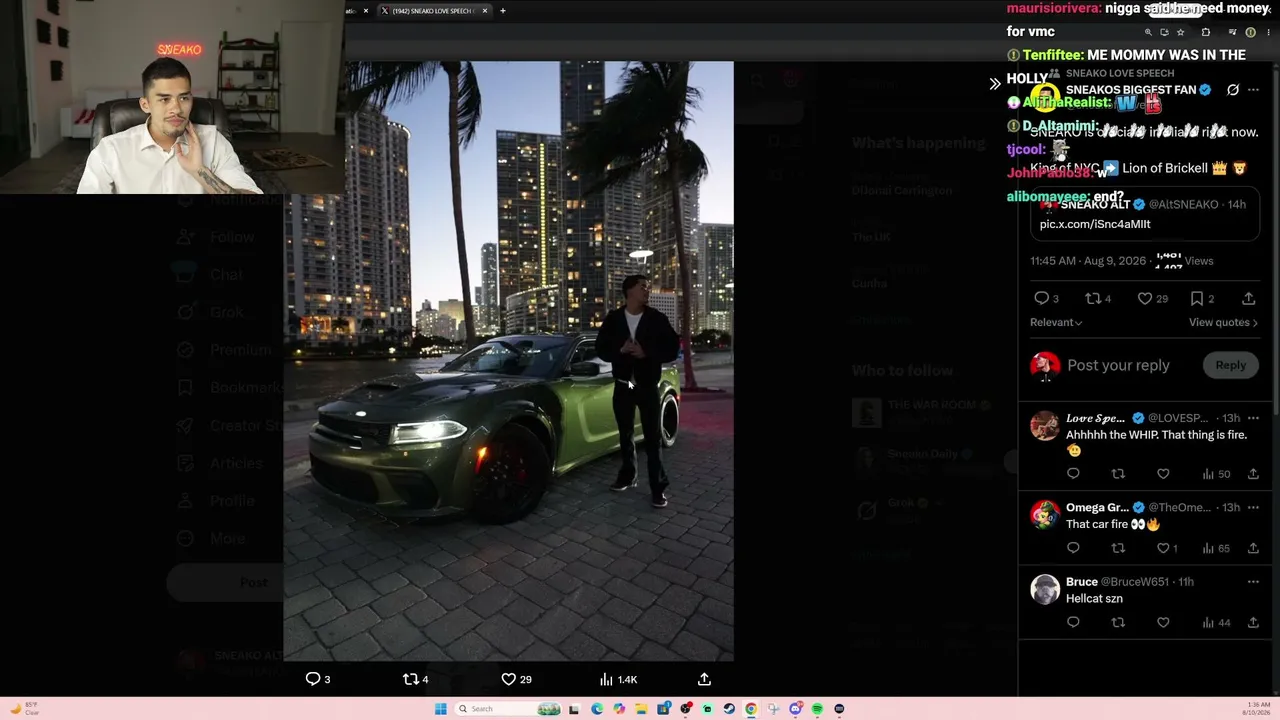Click the Reply button
This screenshot has width=1280, height=720.
1230,365
